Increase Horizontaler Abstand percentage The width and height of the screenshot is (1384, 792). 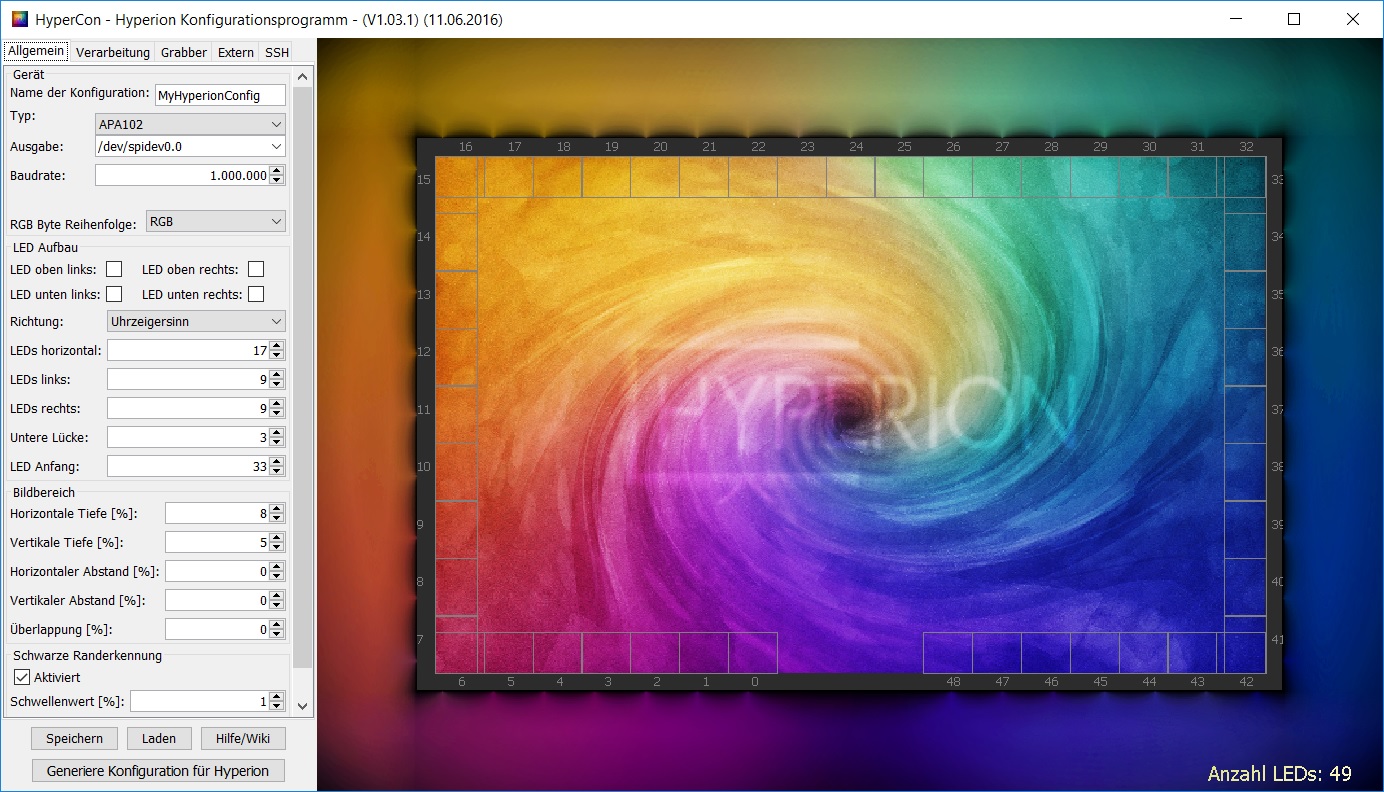tap(277, 566)
